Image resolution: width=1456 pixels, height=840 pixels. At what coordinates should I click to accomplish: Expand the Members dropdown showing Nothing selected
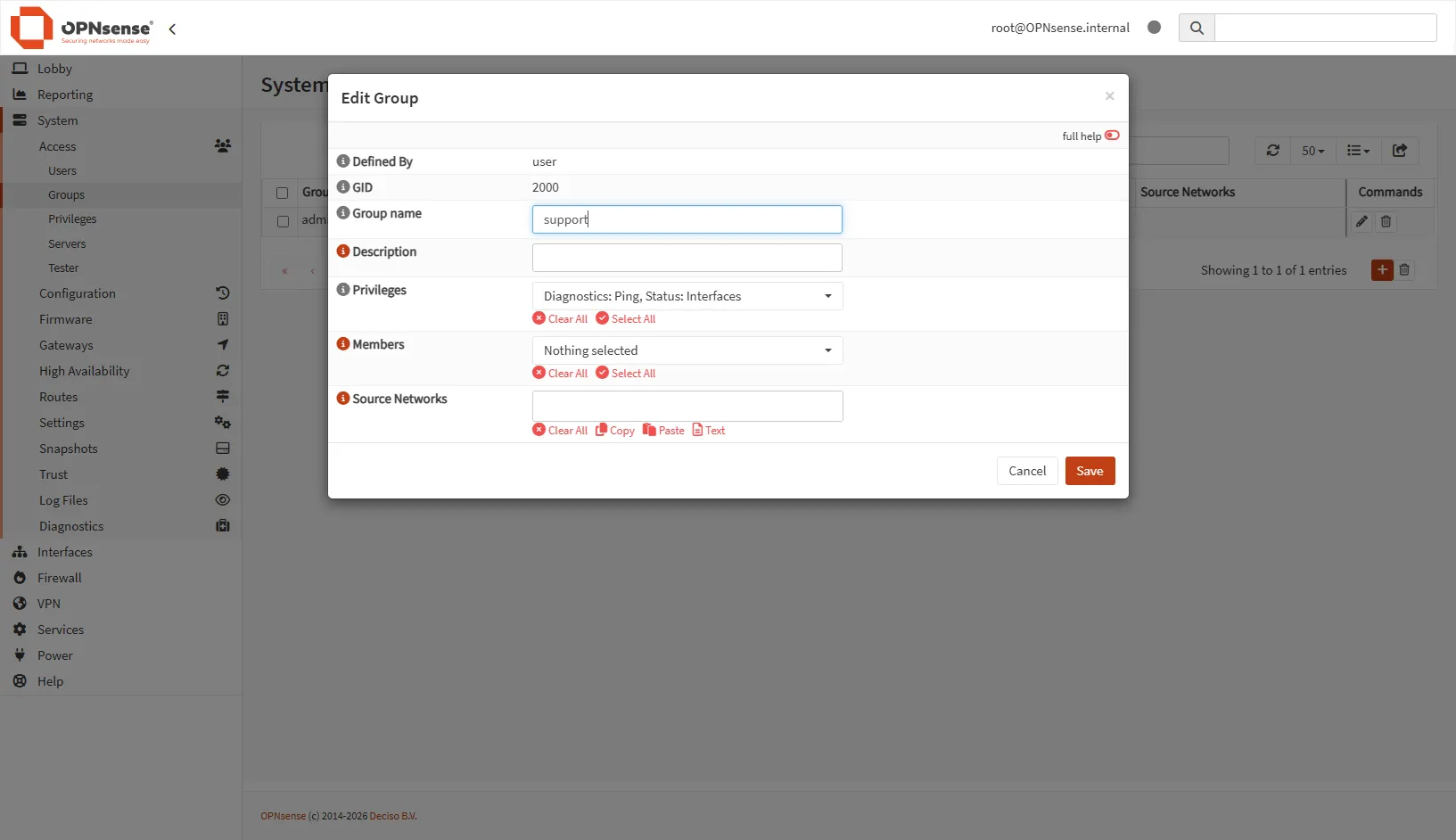click(687, 350)
